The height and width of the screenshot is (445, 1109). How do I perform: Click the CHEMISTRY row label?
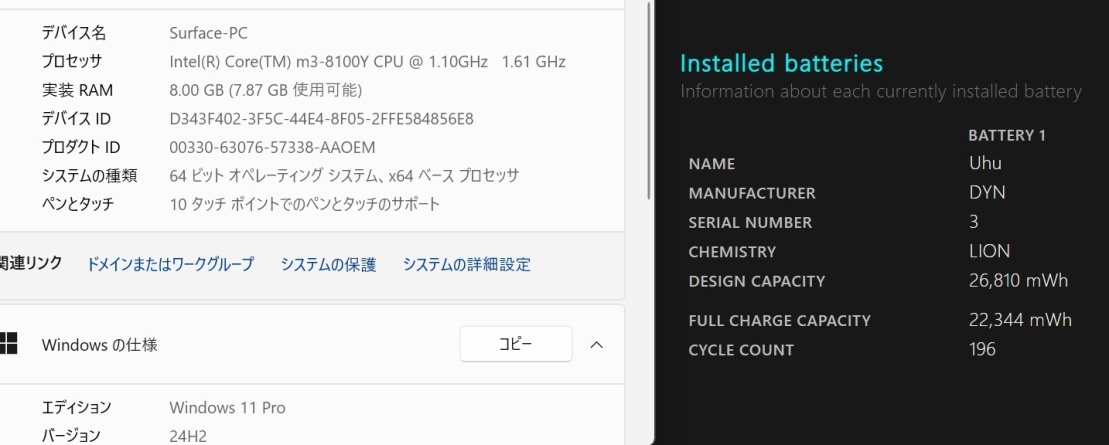click(732, 252)
